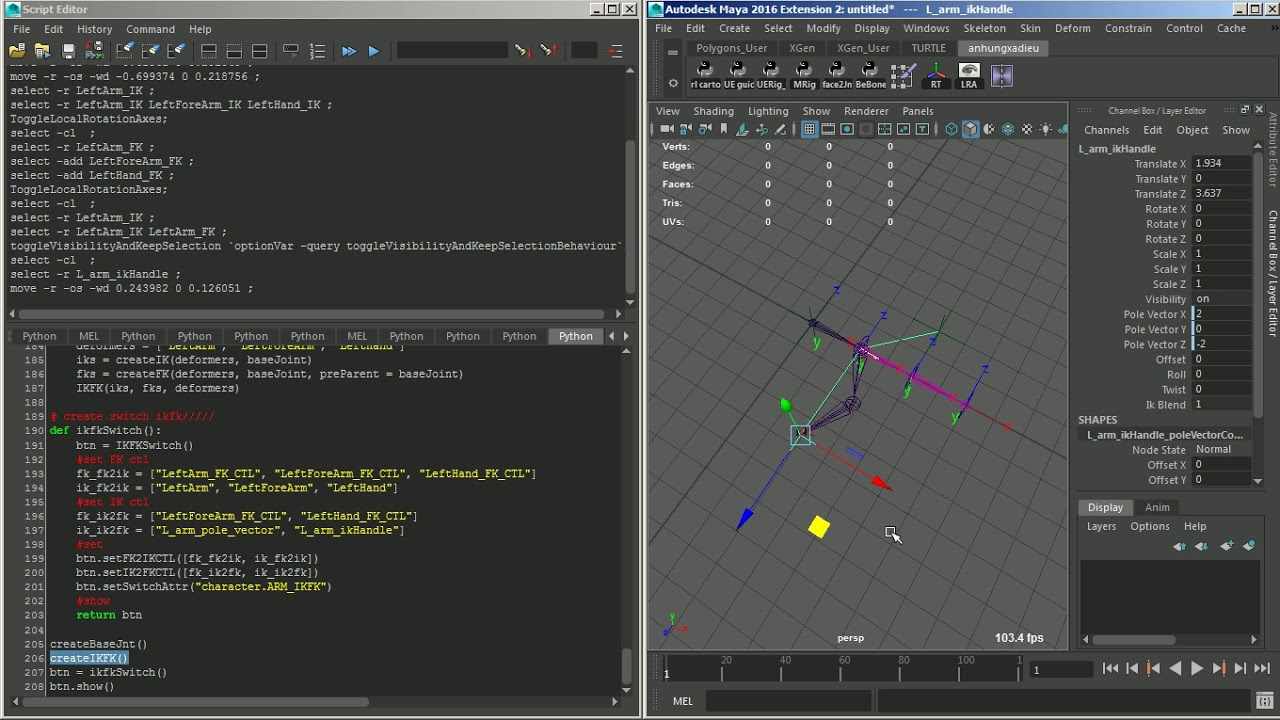
Task: Toggle smooth shade all cube icon
Action: pyautogui.click(x=970, y=129)
